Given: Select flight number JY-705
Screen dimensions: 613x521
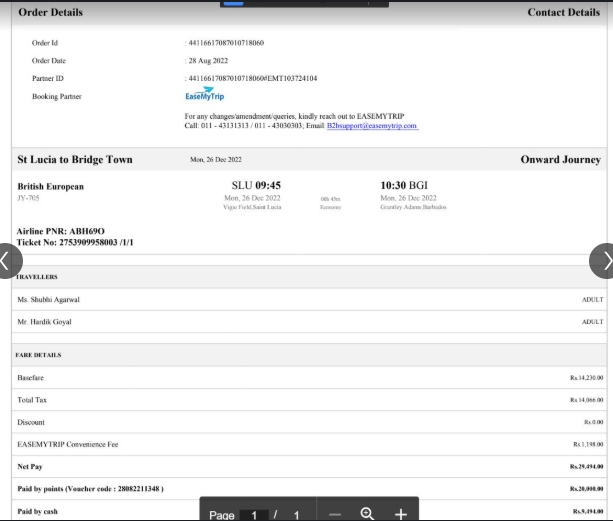Looking at the screenshot, I should point(28,198).
